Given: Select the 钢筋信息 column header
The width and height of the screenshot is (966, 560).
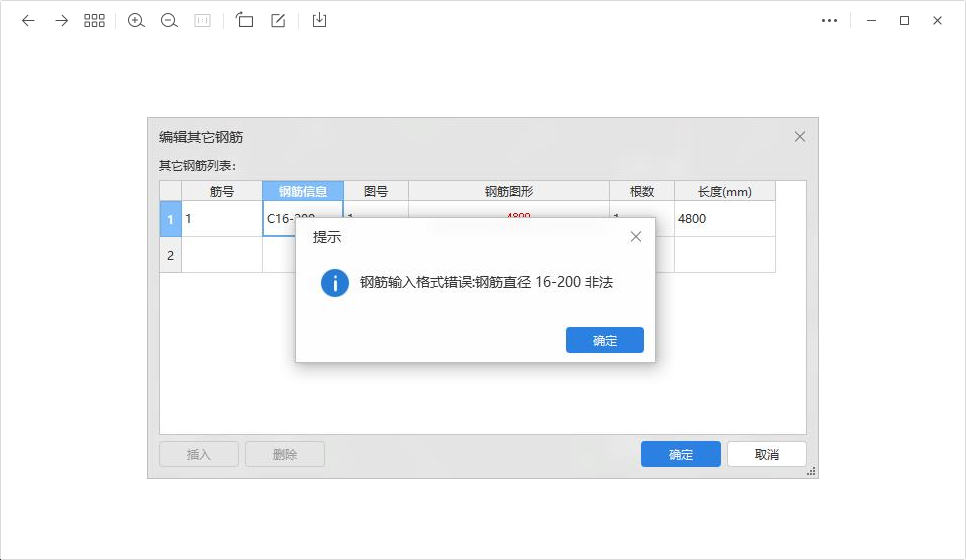Looking at the screenshot, I should click(302, 191).
